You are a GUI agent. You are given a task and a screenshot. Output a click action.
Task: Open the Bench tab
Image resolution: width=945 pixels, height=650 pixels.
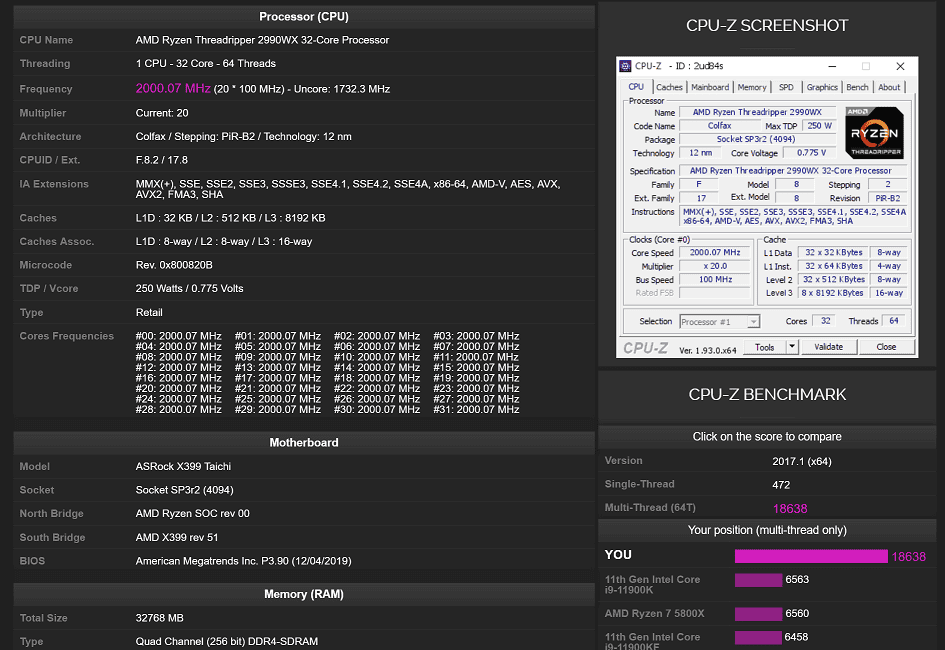point(857,87)
